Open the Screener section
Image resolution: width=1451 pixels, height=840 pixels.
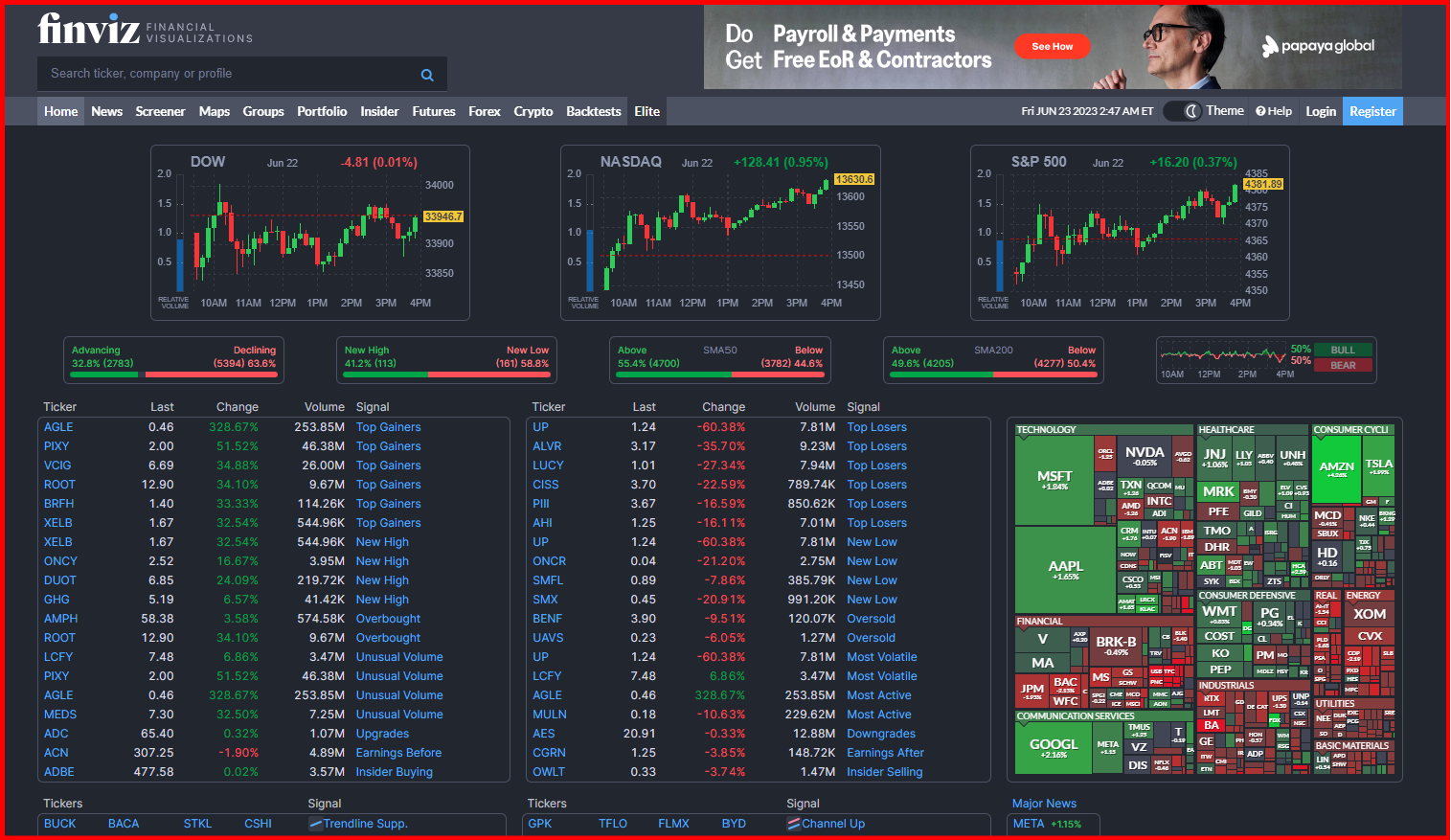(160, 110)
